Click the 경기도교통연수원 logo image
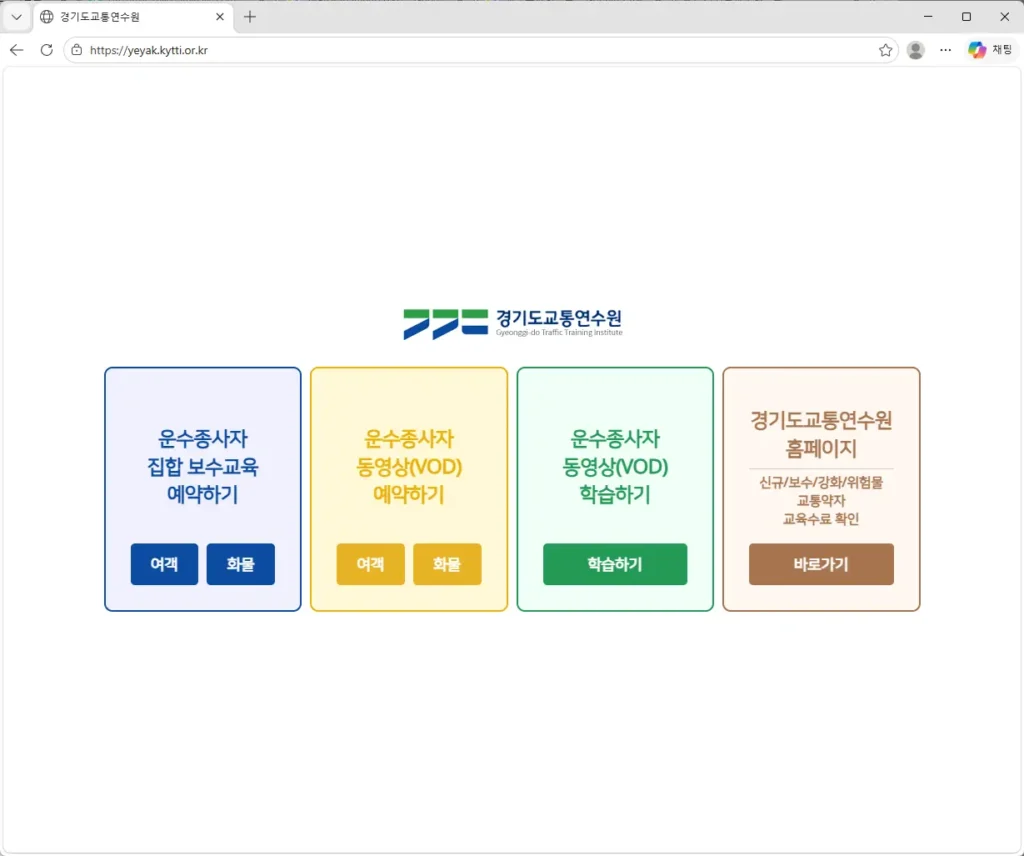Viewport: 1024px width, 856px height. (x=512, y=323)
